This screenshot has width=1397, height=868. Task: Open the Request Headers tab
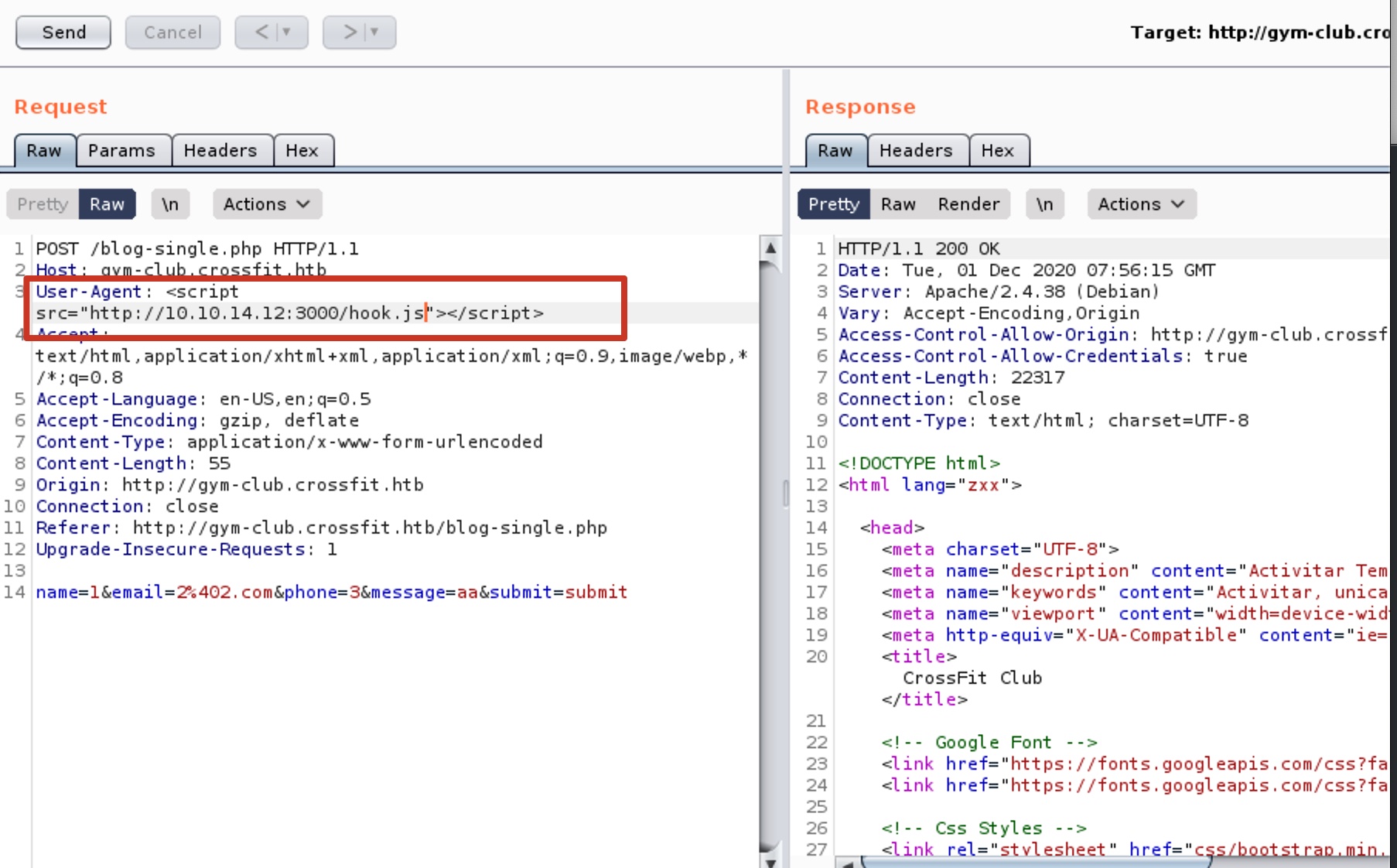220,151
